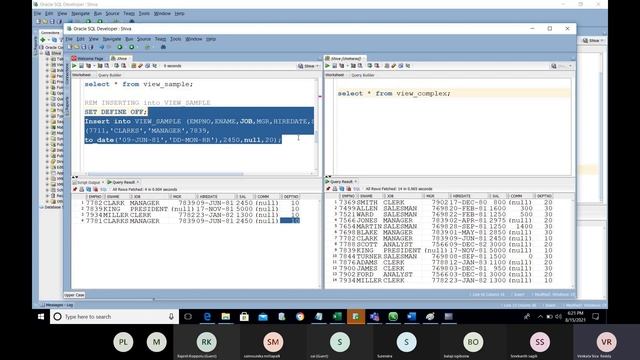Switch to Welcome Page tab
This screenshot has height=360, width=640.
point(88,58)
